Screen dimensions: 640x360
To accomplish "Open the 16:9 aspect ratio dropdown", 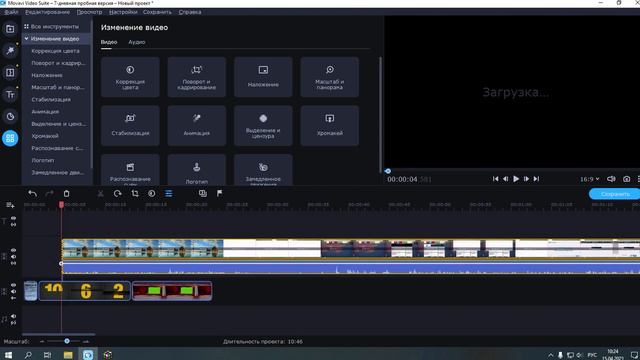I will point(589,179).
